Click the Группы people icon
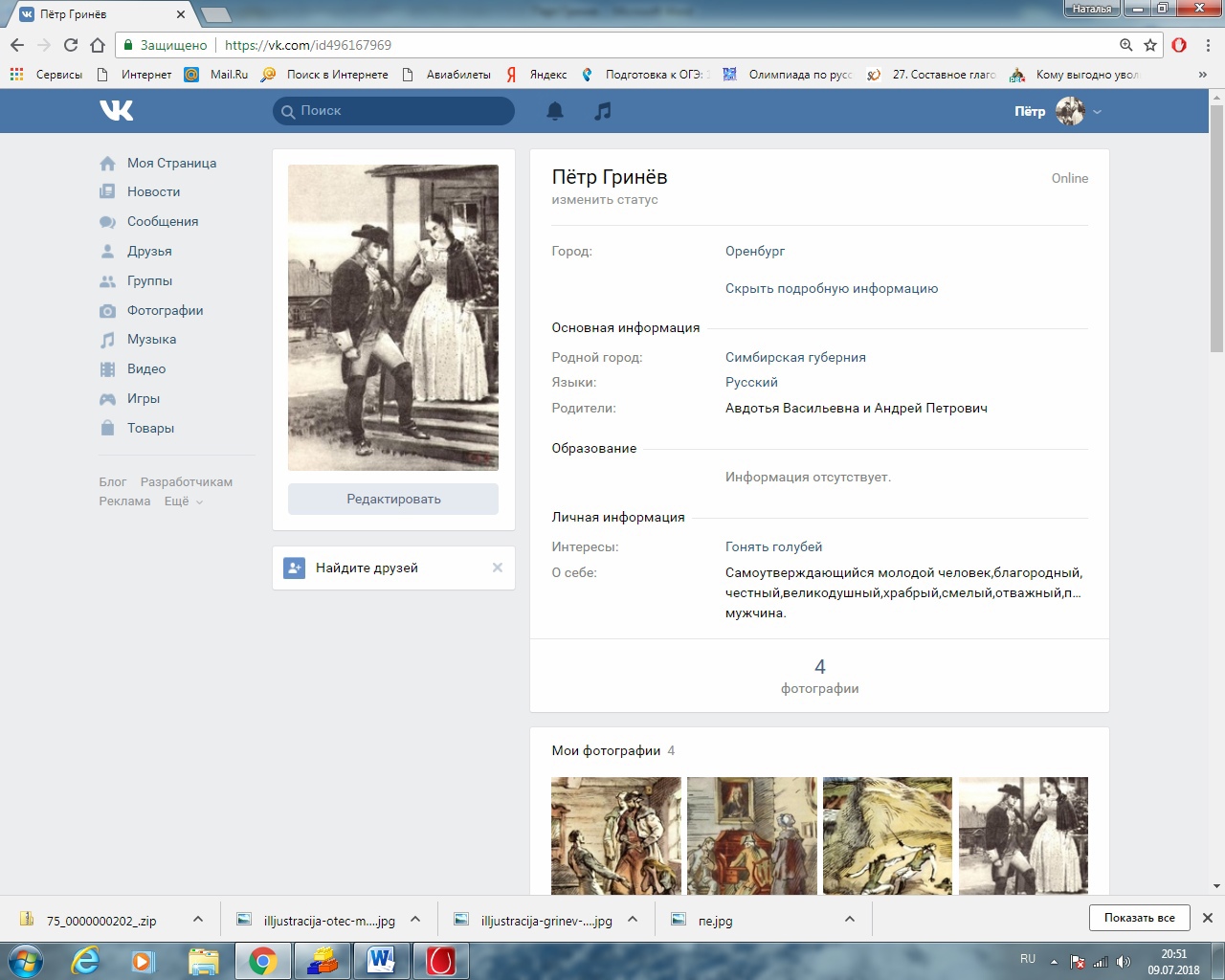 (107, 281)
